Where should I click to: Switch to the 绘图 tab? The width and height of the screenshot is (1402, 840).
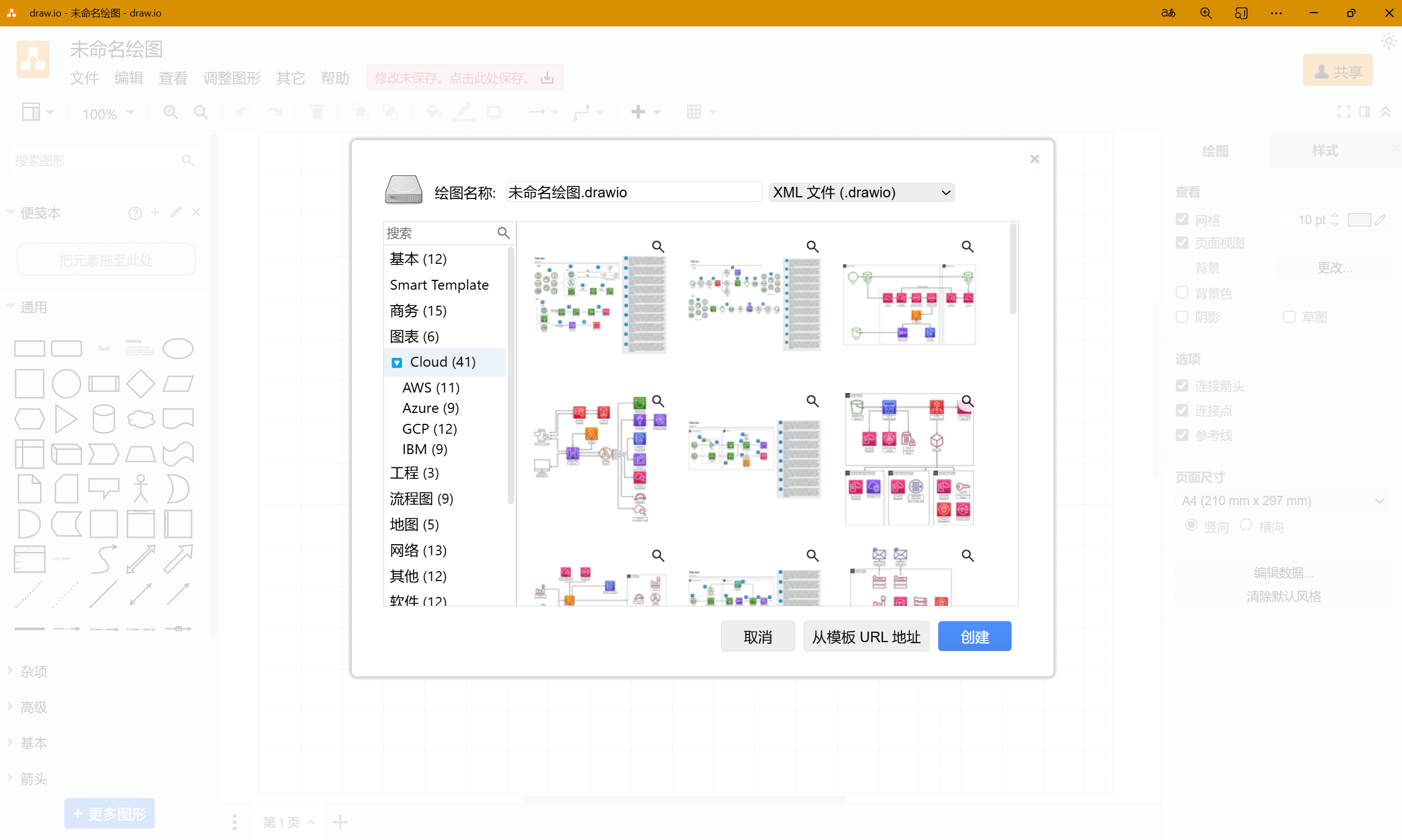1215,151
